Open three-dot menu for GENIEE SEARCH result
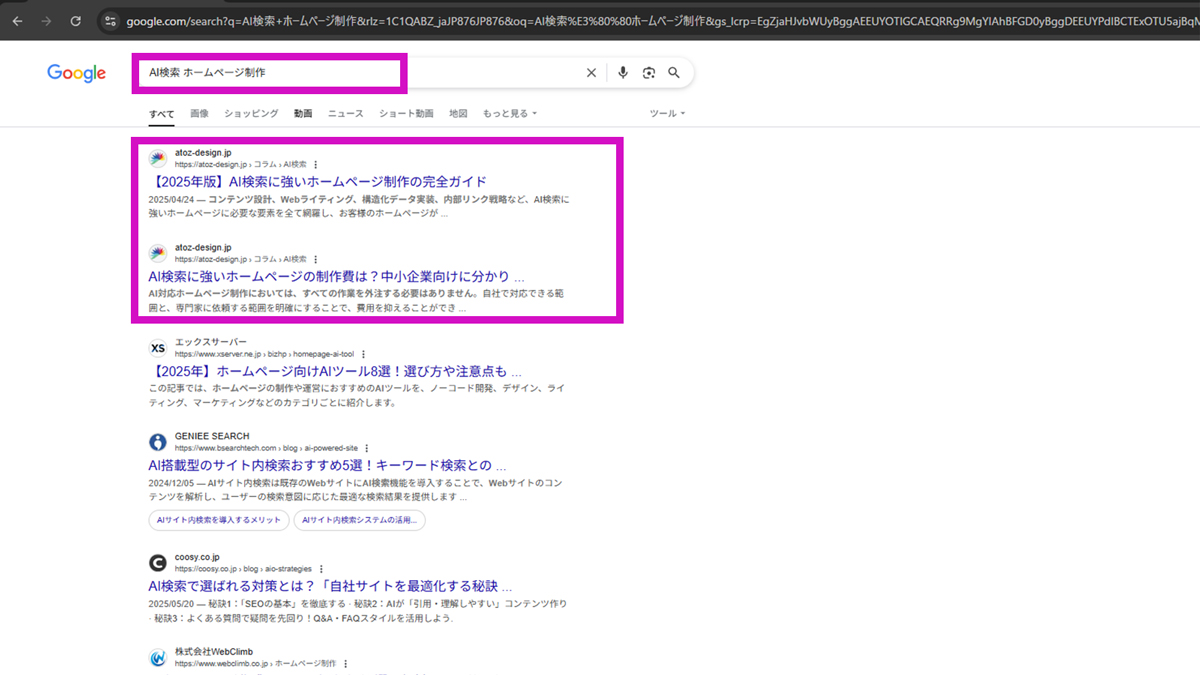This screenshot has width=1200, height=675. tap(367, 448)
